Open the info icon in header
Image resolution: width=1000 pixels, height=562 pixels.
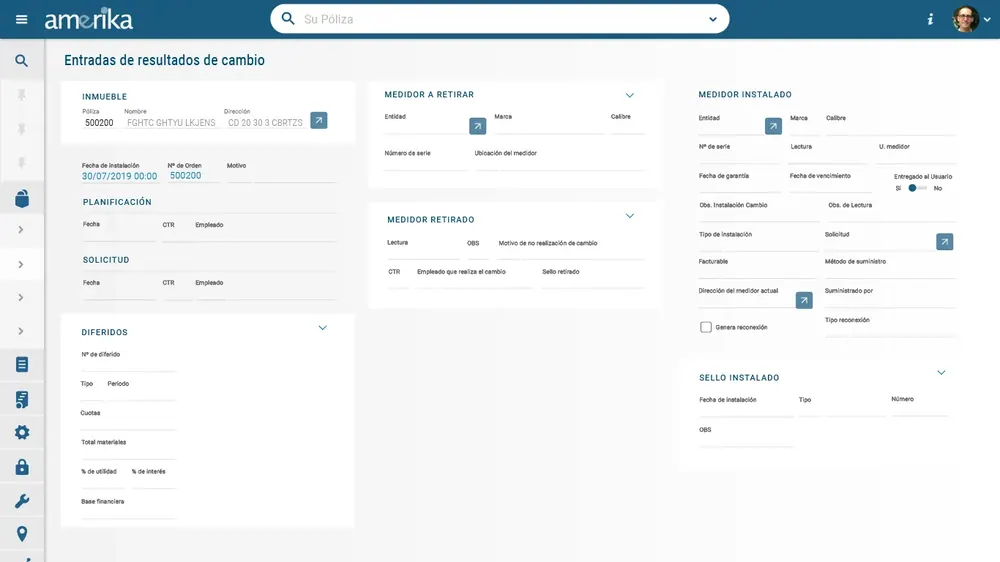pos(930,19)
